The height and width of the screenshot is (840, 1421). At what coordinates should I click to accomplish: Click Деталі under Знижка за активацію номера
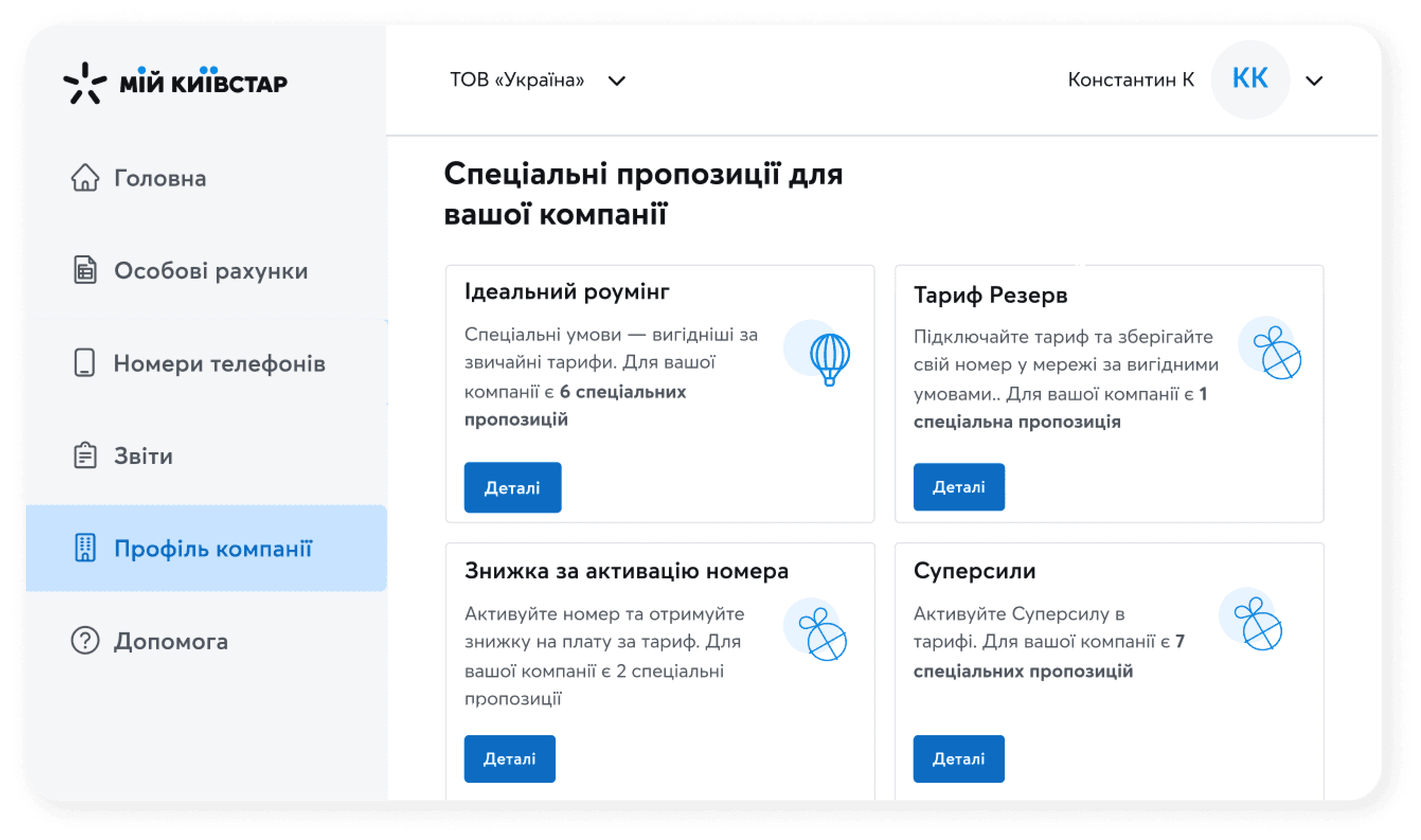tap(510, 759)
